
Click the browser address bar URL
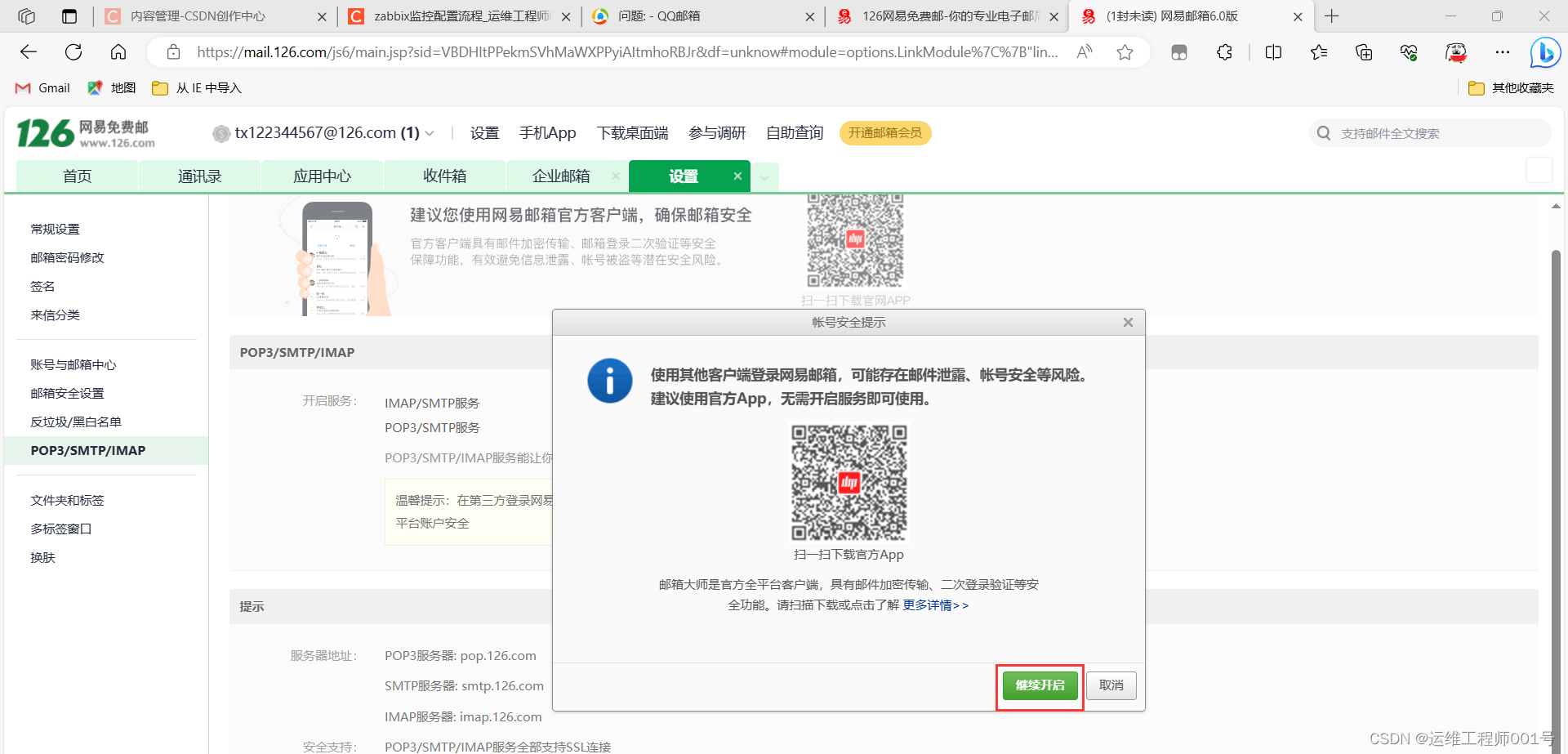[627, 52]
